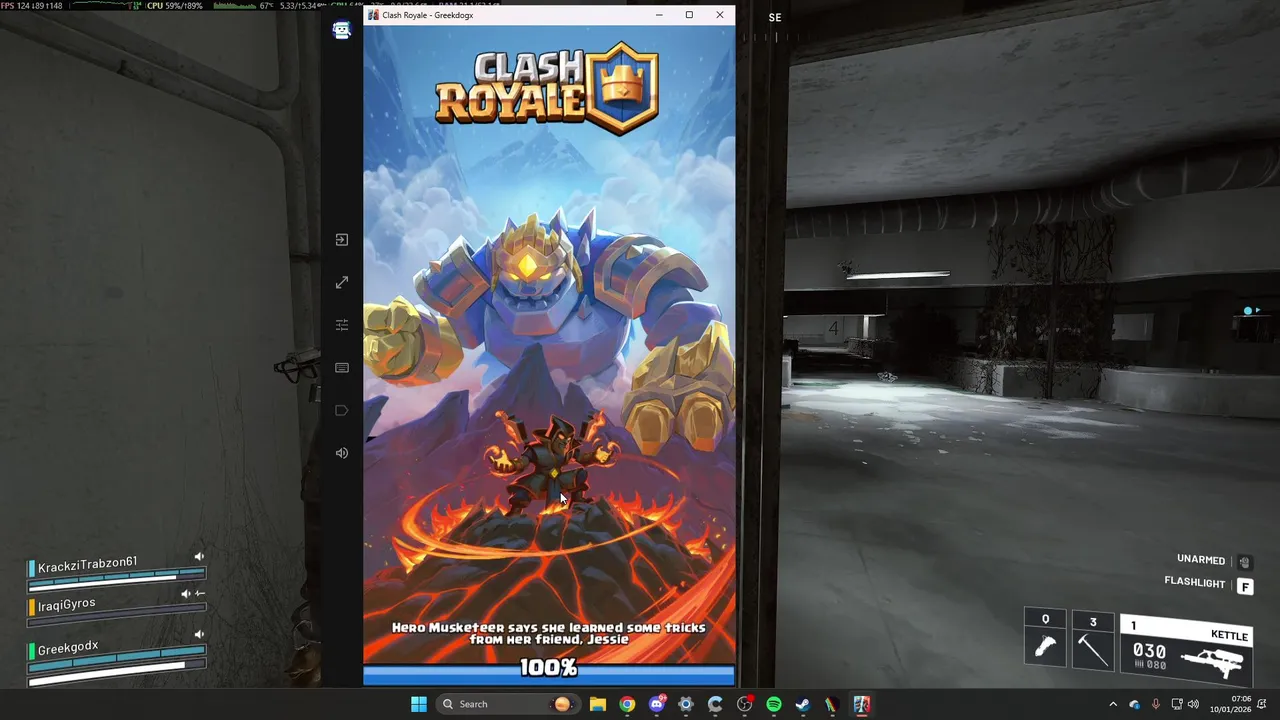Click the tag-shaped sidebar icon

click(342, 410)
